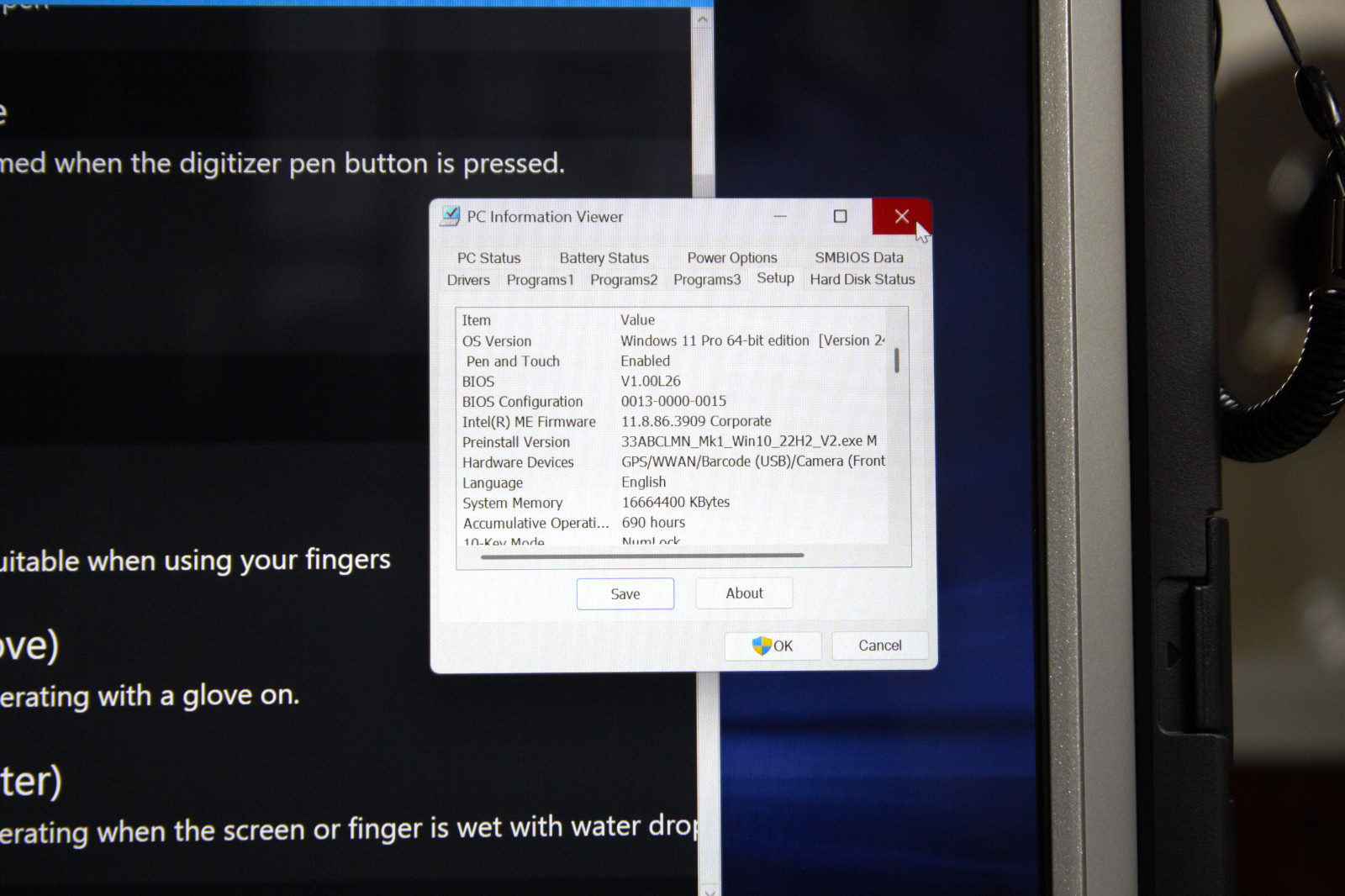The height and width of the screenshot is (896, 1345).
Task: Click the vertical scrollbar thumb in list
Action: tap(897, 360)
